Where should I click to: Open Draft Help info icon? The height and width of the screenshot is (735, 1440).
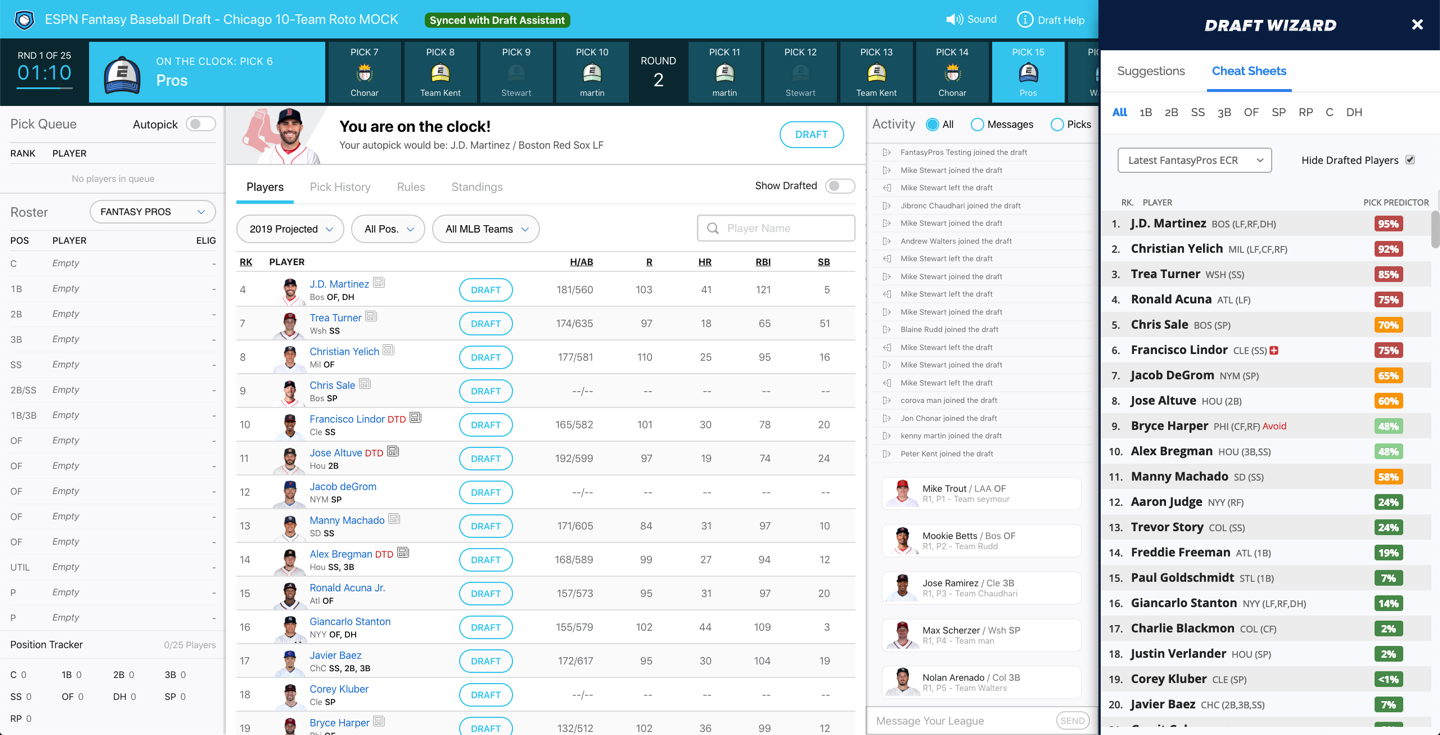click(x=1025, y=20)
